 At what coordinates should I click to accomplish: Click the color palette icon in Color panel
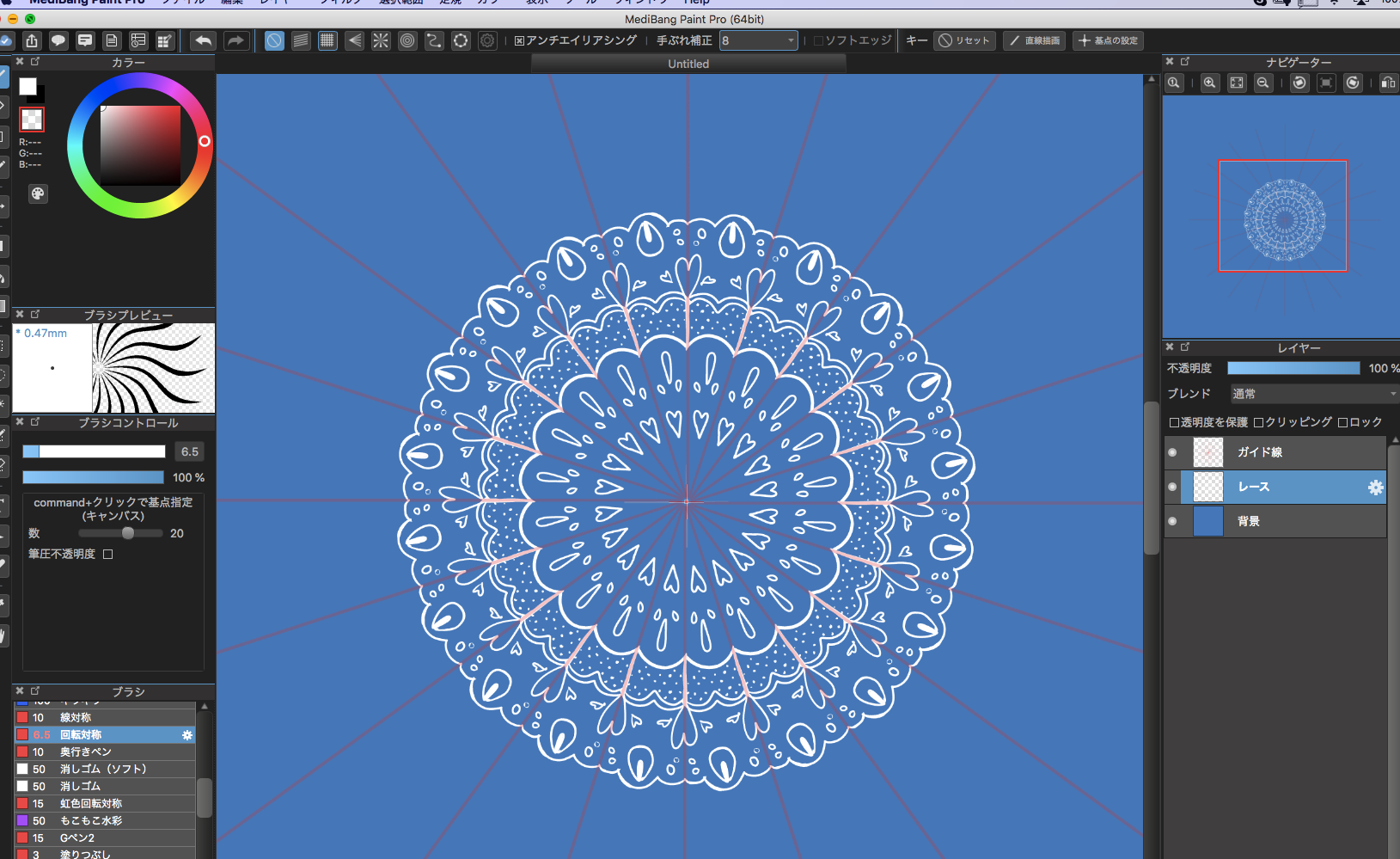38,193
